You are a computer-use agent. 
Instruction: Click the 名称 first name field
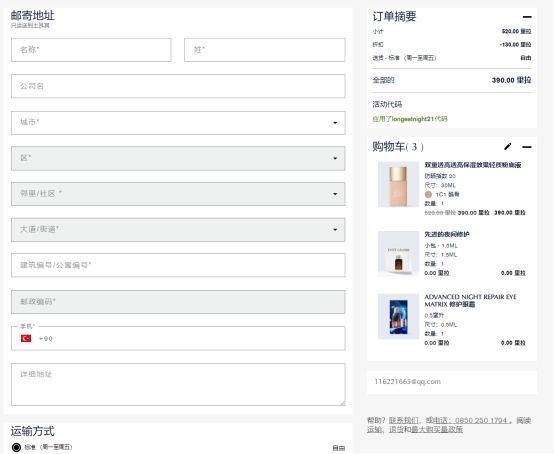91,50
